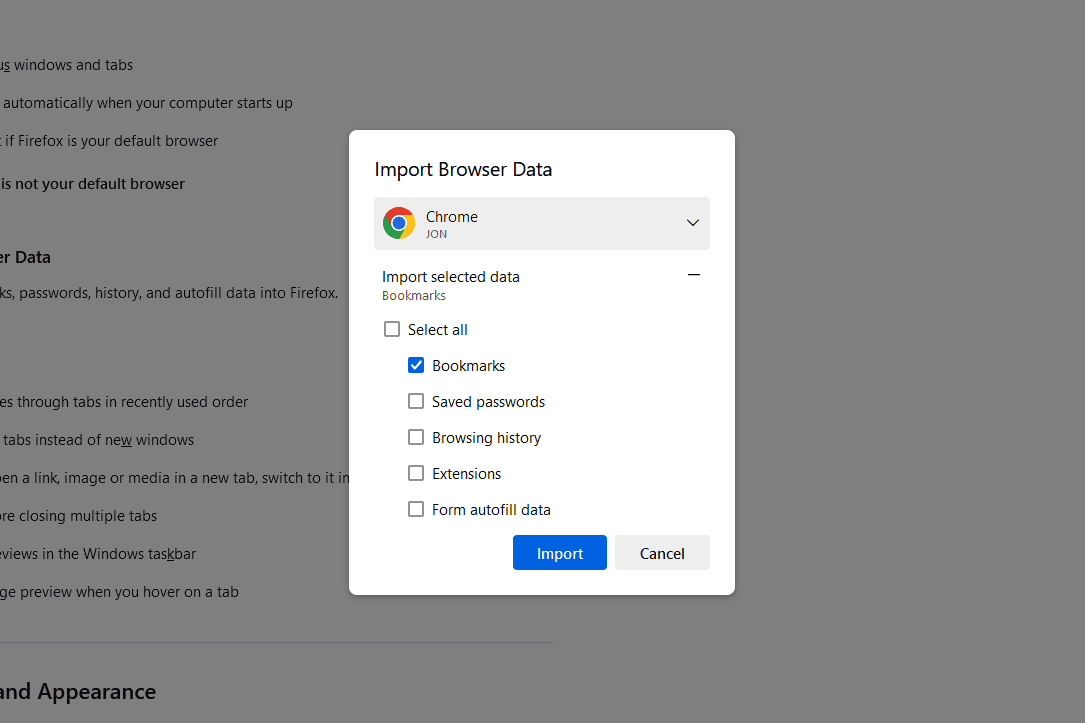Viewport: 1085px width, 723px height.
Task: Collapse the section with the minus icon
Action: [694, 275]
